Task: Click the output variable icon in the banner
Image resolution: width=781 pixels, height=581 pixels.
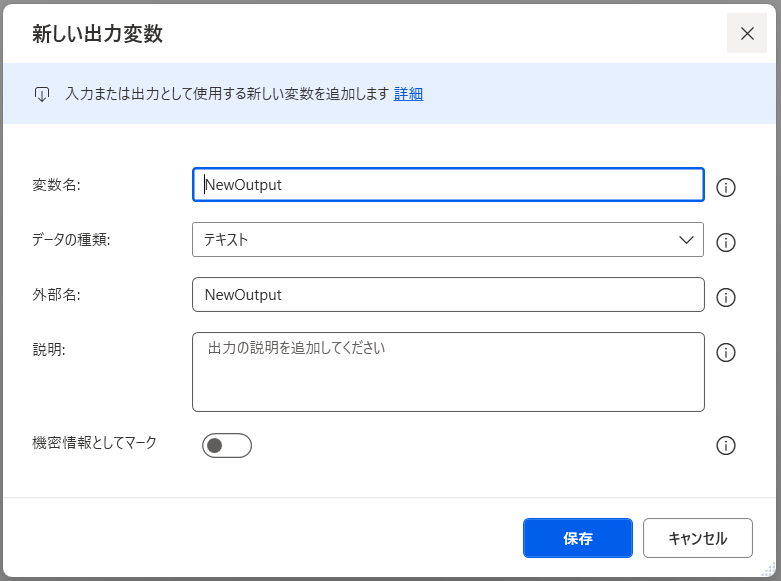Action: pos(42,94)
